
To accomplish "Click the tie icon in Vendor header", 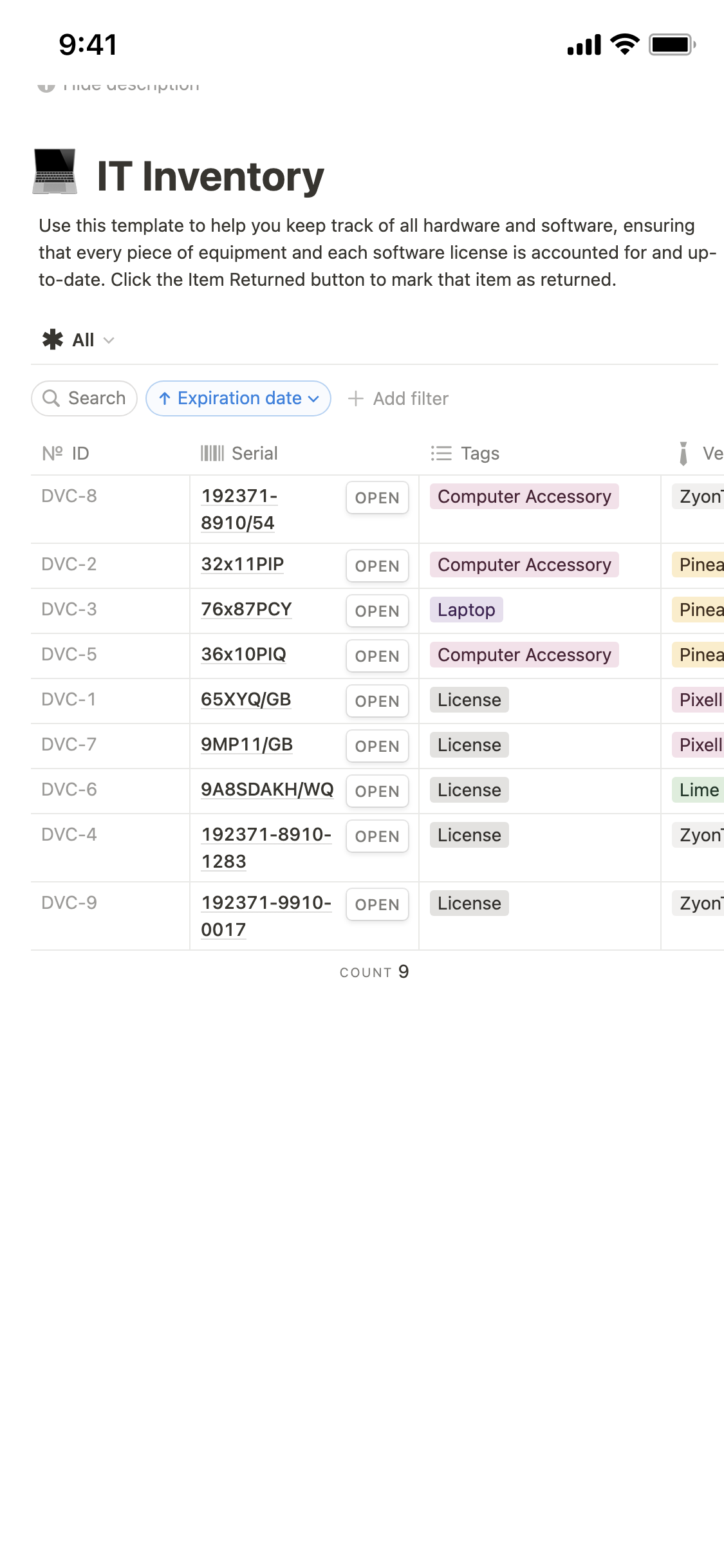I will tap(683, 453).
